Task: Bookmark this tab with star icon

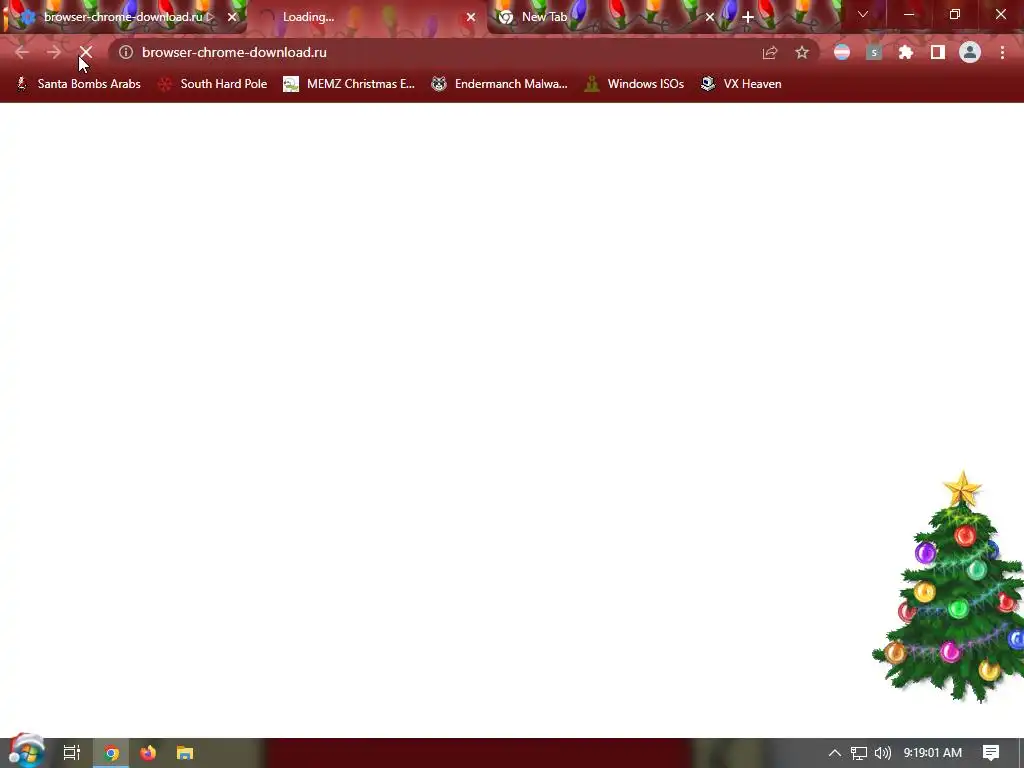Action: tap(802, 52)
